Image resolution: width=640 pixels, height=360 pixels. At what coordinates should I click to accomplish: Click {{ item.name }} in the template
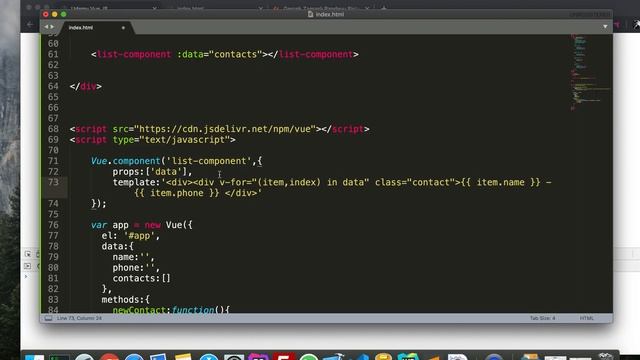pos(501,182)
